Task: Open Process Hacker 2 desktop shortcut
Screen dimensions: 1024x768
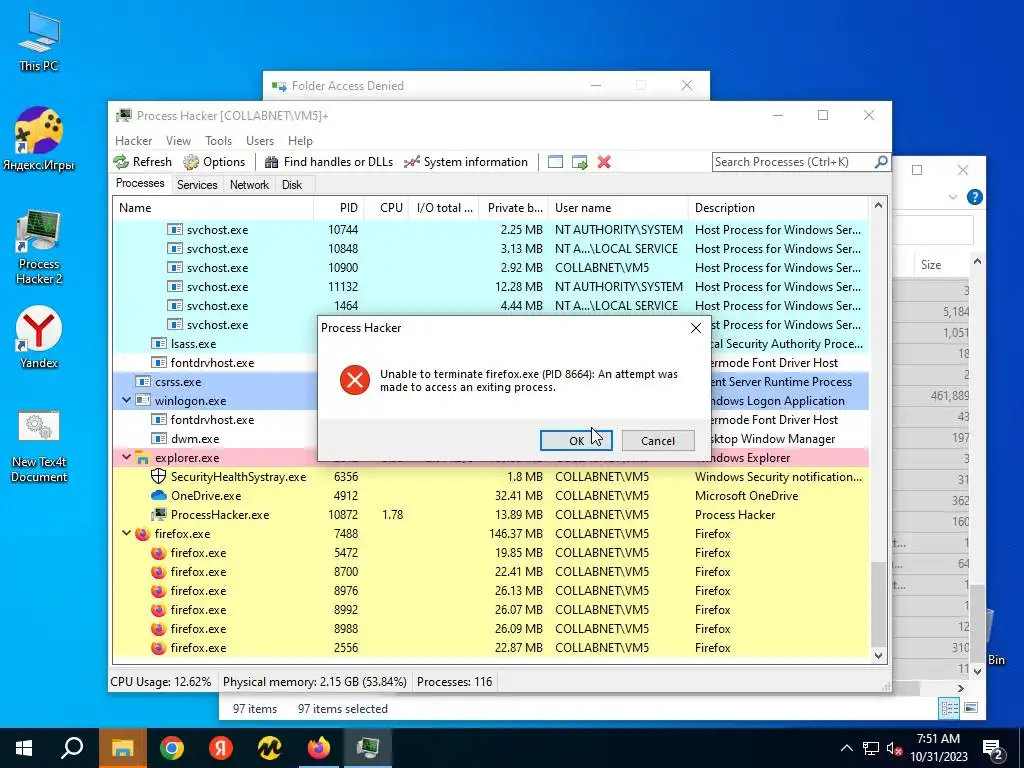Action: click(39, 248)
